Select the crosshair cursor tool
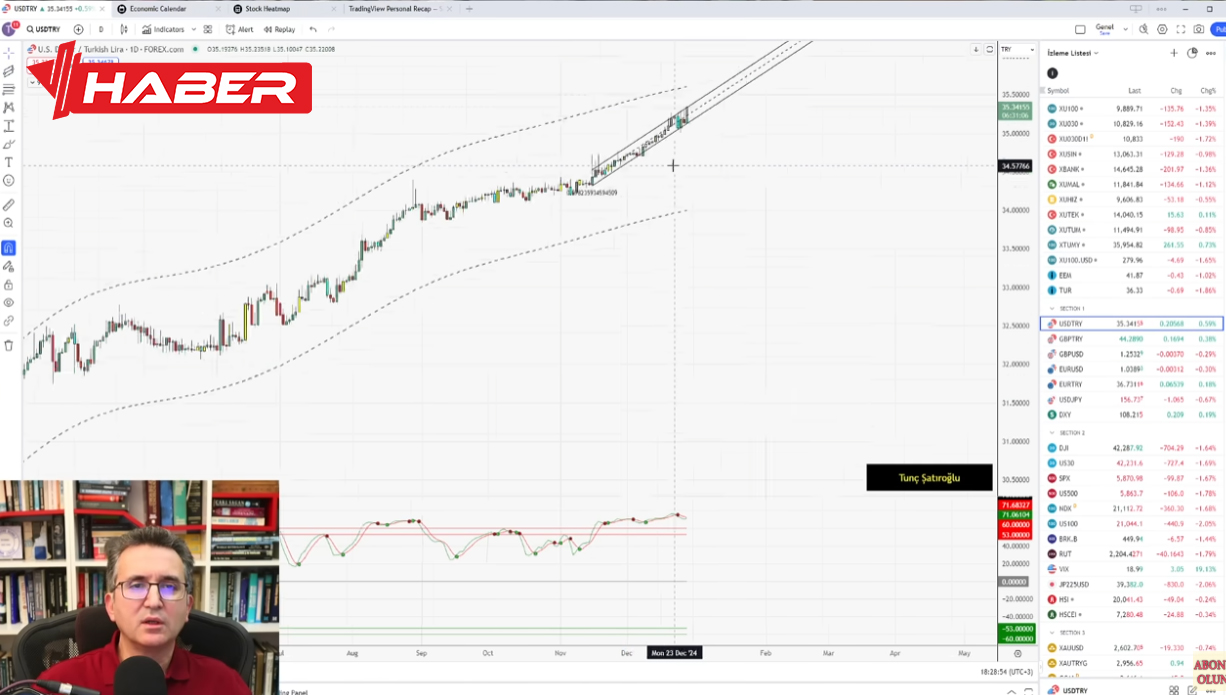Image resolution: width=1226 pixels, height=695 pixels. click(x=9, y=52)
